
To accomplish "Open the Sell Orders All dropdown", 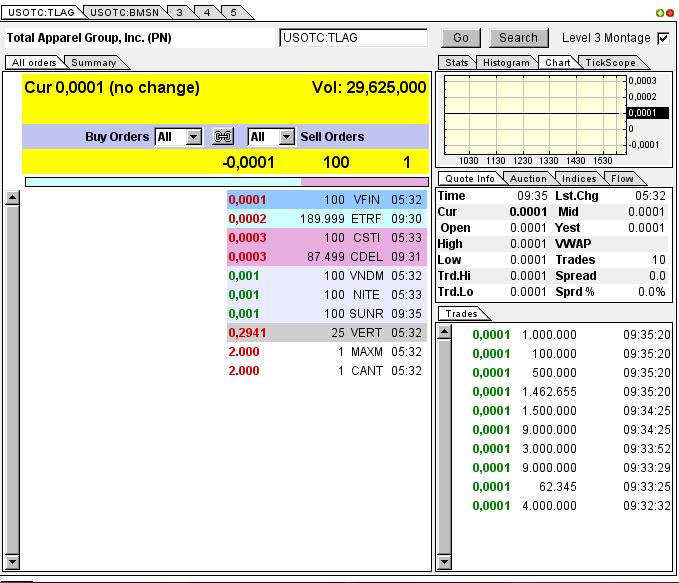I will pos(271,137).
